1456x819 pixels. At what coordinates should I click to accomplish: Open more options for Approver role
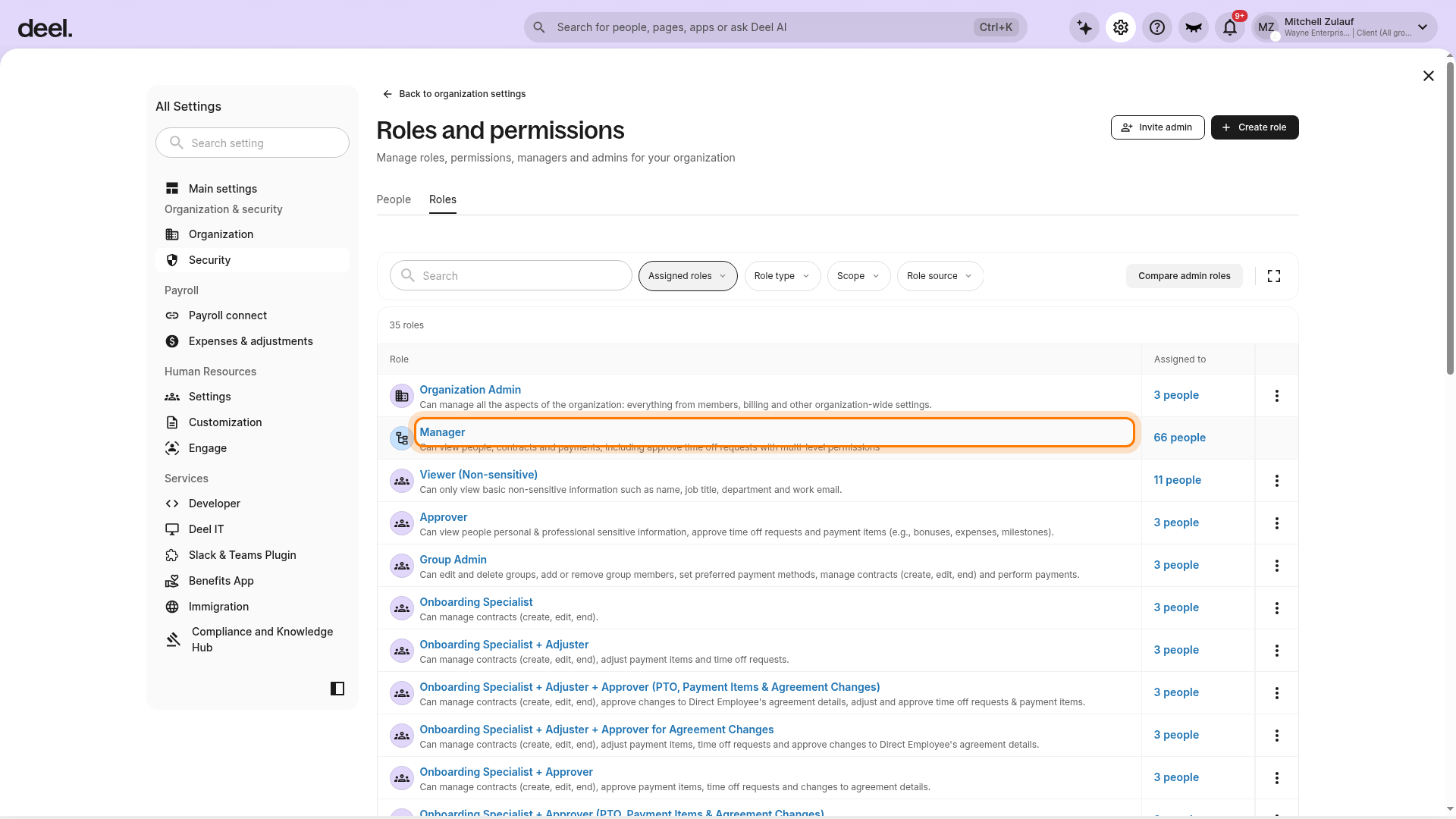click(1277, 523)
